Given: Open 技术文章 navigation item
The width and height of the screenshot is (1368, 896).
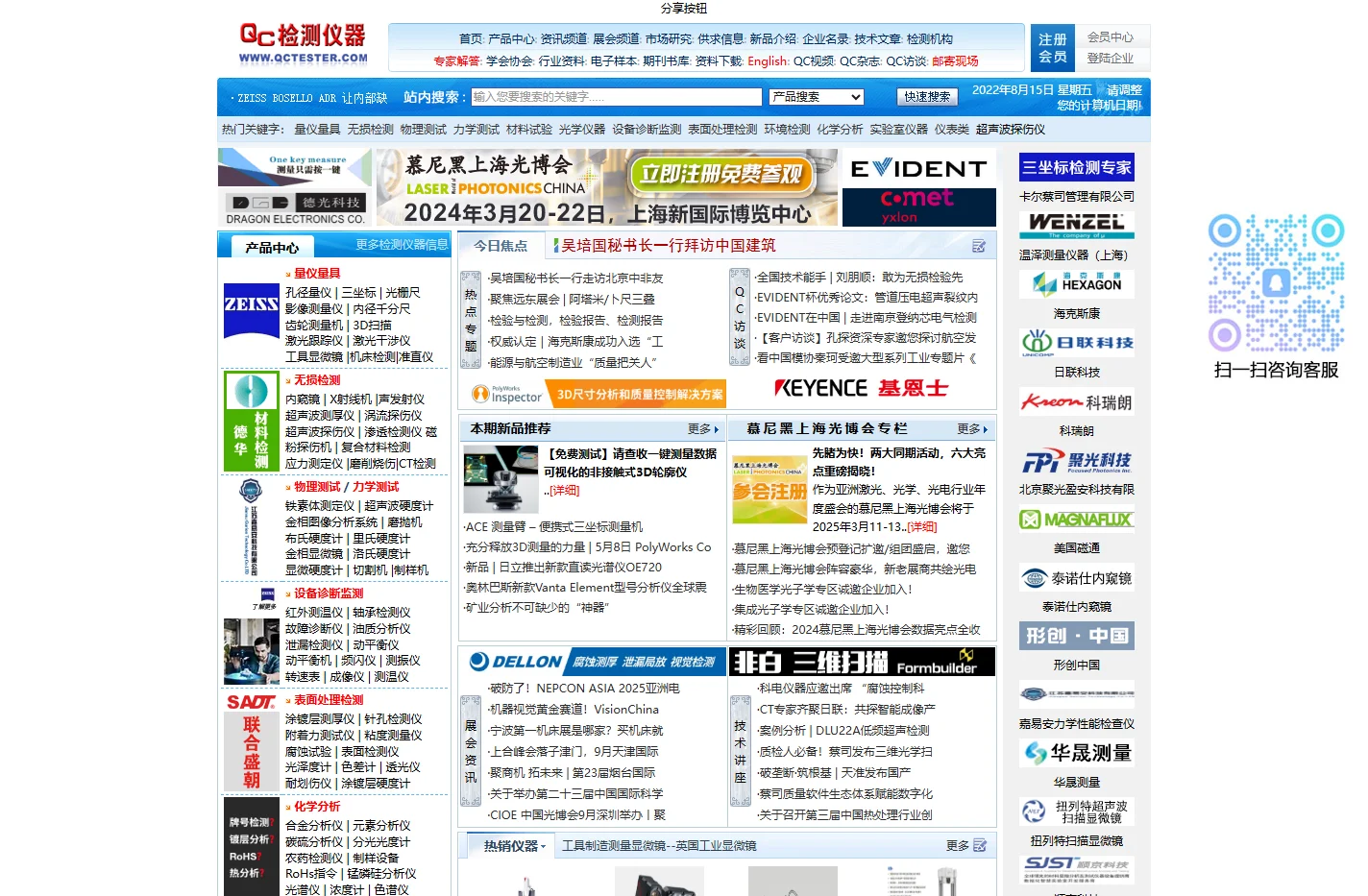Looking at the screenshot, I should pos(877,39).
